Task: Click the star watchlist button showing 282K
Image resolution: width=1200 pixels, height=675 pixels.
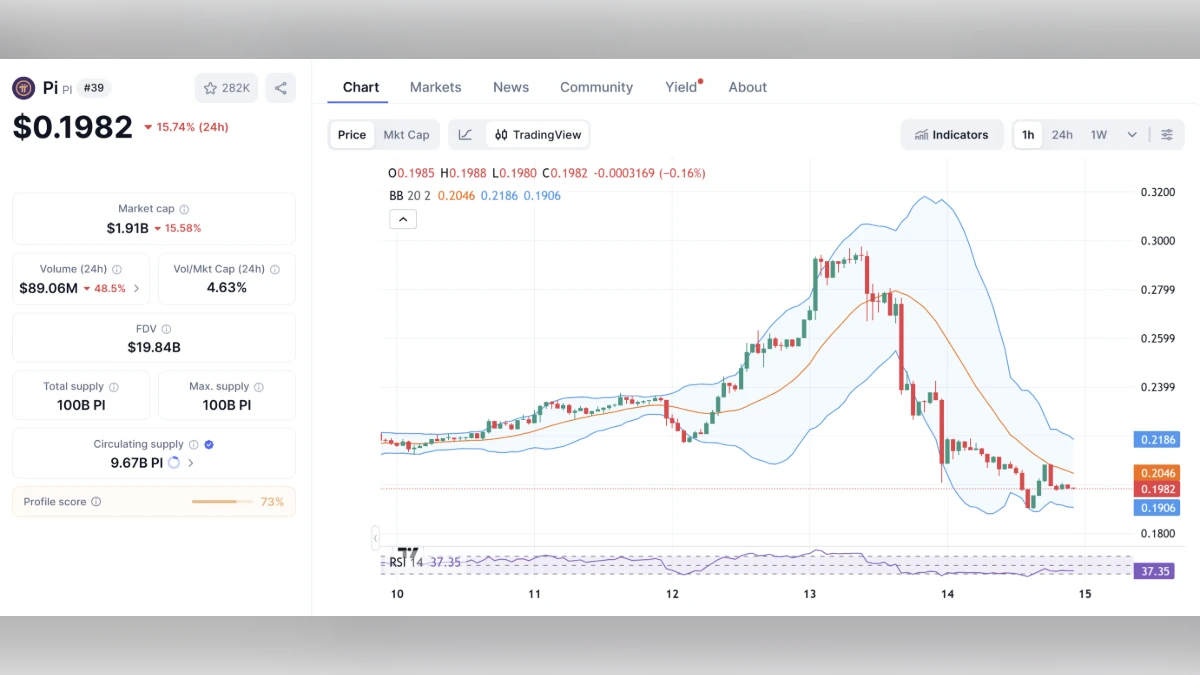Action: 226,88
